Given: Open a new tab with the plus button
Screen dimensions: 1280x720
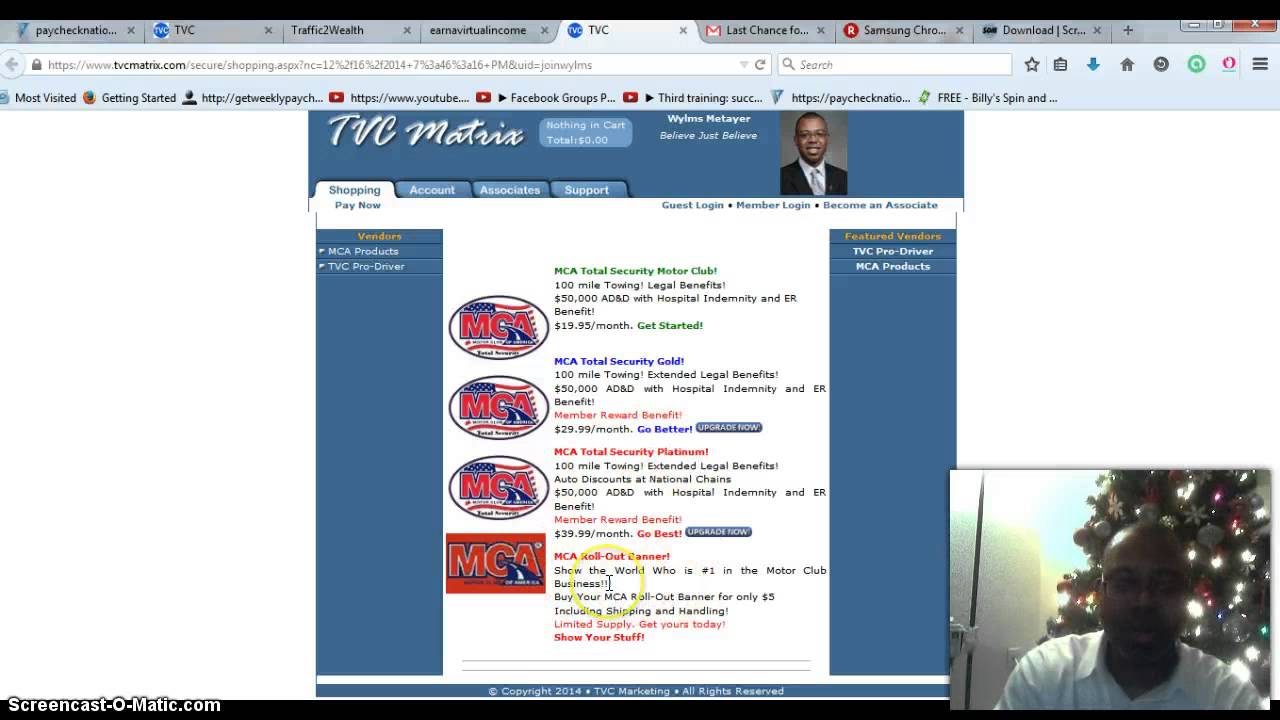Looking at the screenshot, I should 1128,30.
